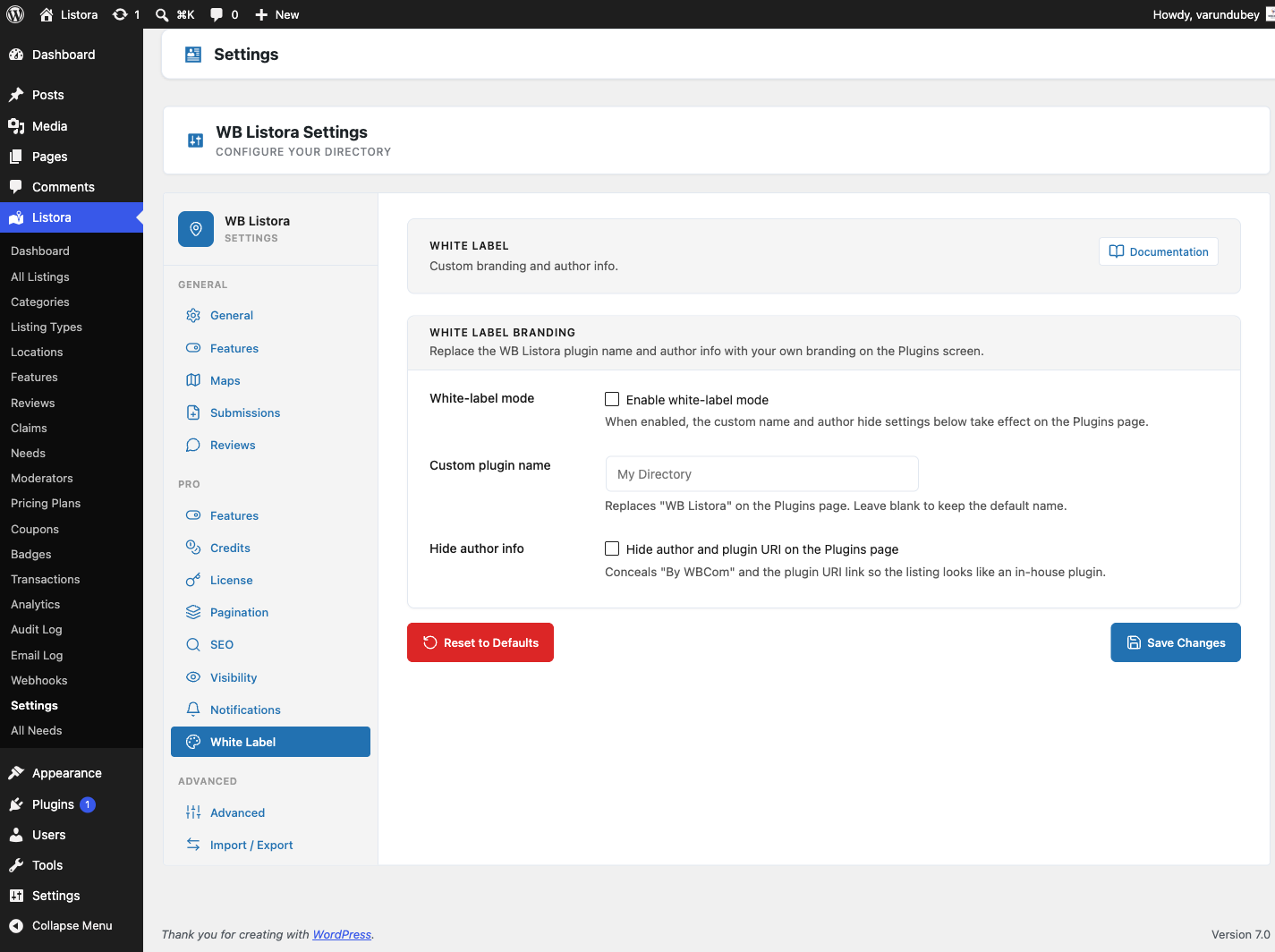The image size is (1275, 952).
Task: Open the Documentation link
Action: tap(1159, 251)
